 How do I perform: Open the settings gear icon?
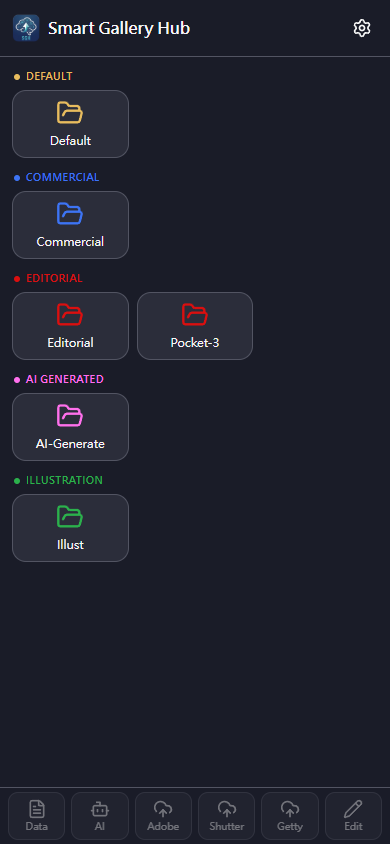tap(361, 28)
